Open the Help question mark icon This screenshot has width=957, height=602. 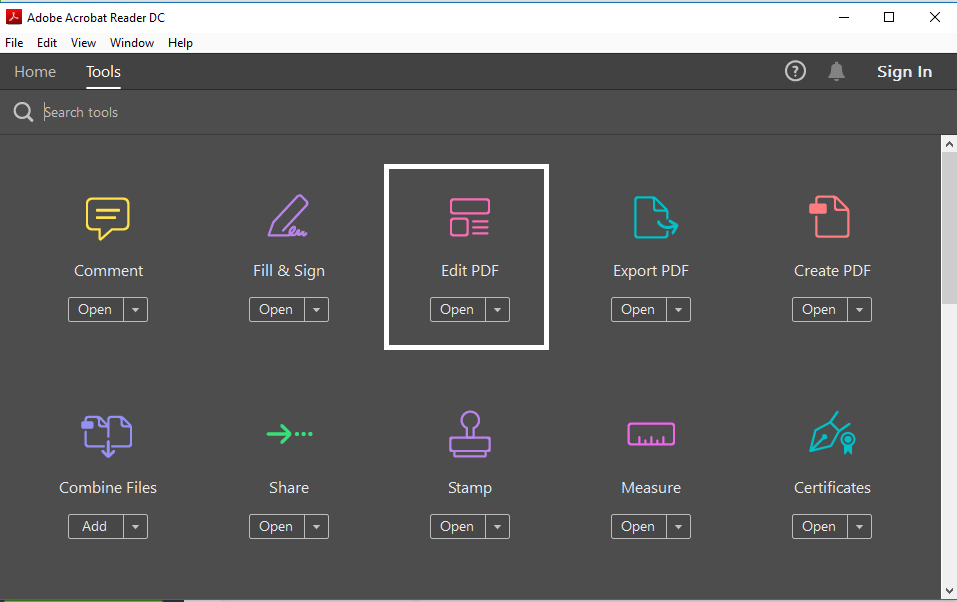point(795,71)
